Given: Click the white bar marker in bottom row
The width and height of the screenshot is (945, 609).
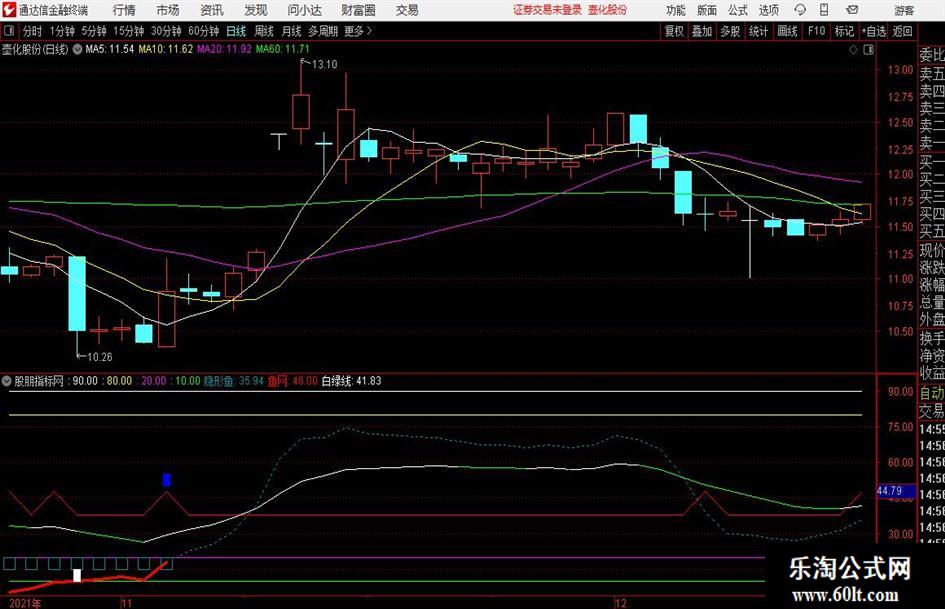Looking at the screenshot, I should [x=77, y=575].
